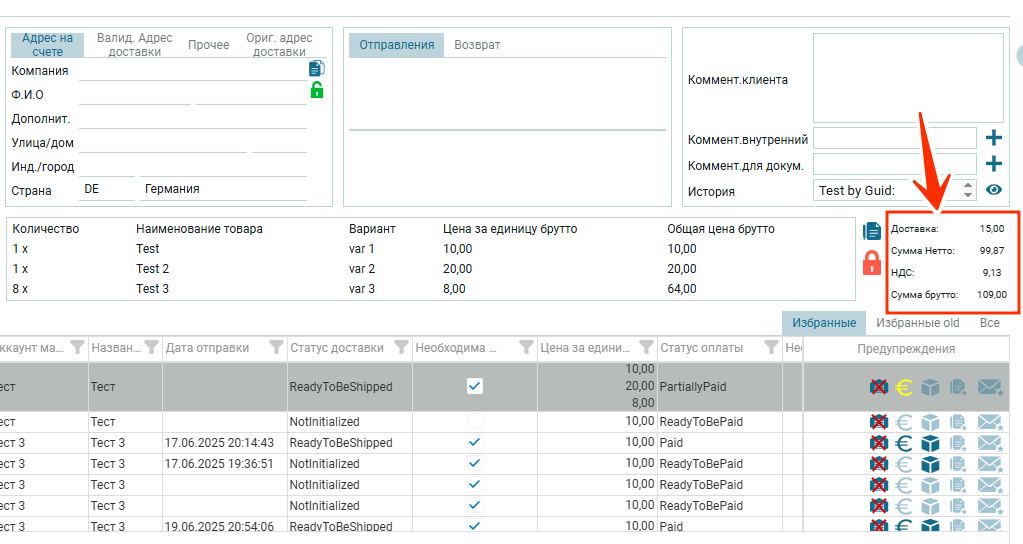Open filter for Статус оплаты column
This screenshot has height=544, width=1023.
[770, 348]
